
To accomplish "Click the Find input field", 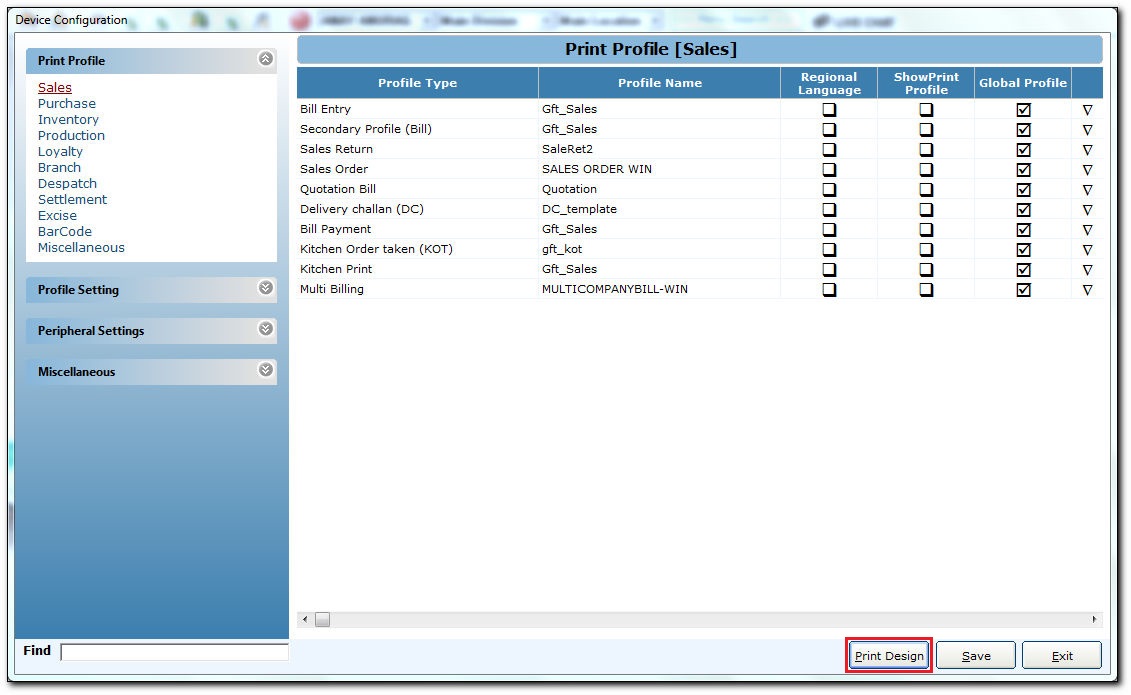I will coord(175,652).
